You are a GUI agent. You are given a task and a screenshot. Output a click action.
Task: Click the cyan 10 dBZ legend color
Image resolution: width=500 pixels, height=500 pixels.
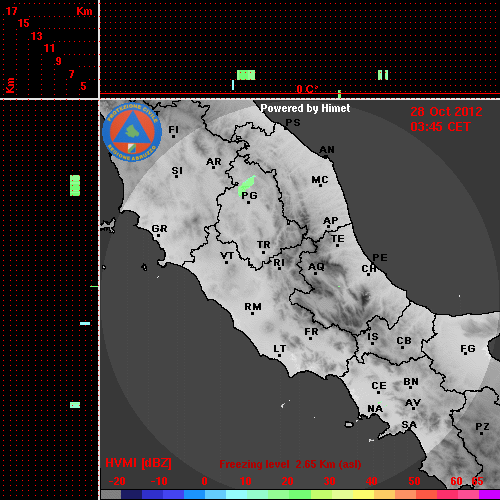[237, 494]
